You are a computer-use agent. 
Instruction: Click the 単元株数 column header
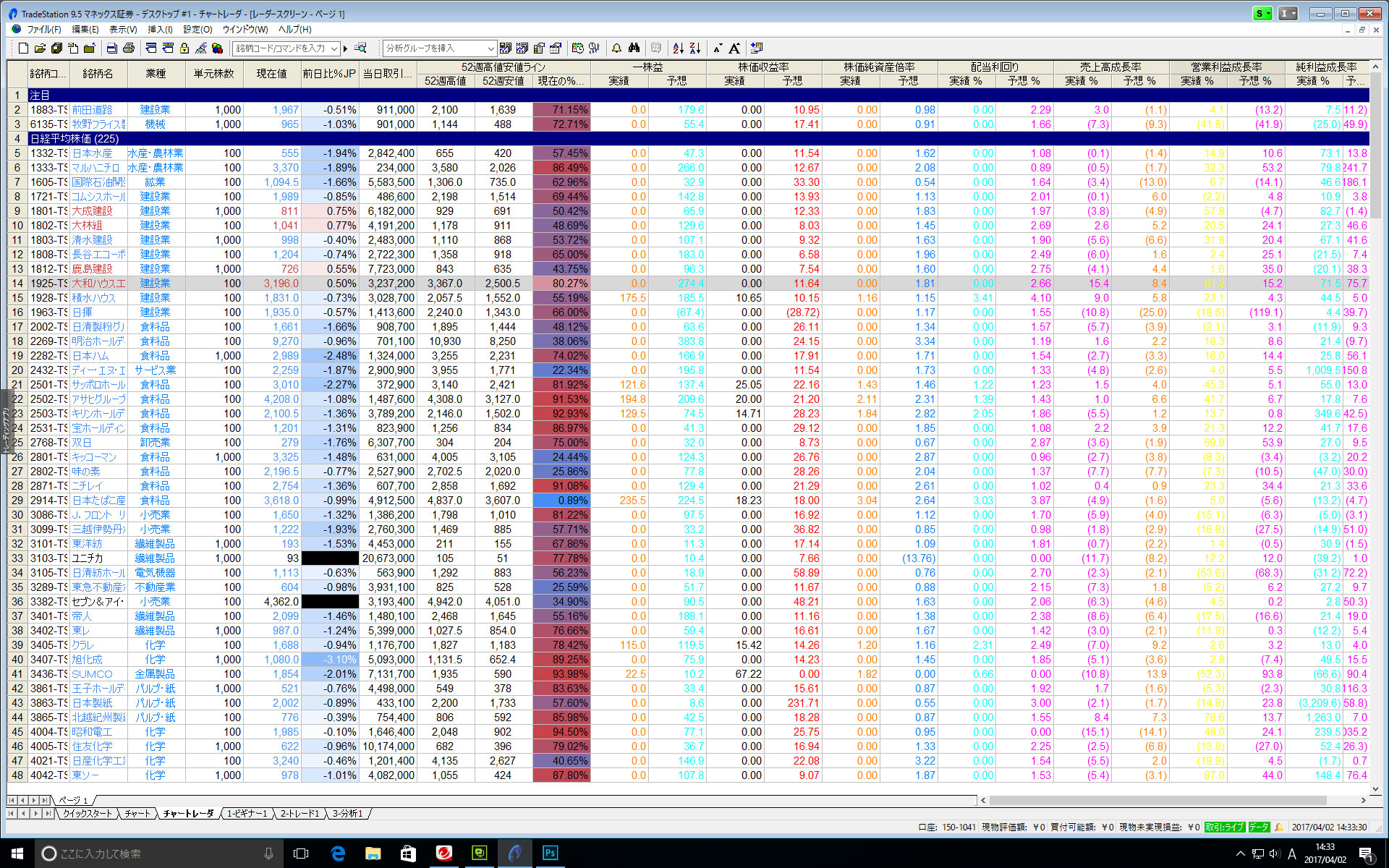[213, 74]
